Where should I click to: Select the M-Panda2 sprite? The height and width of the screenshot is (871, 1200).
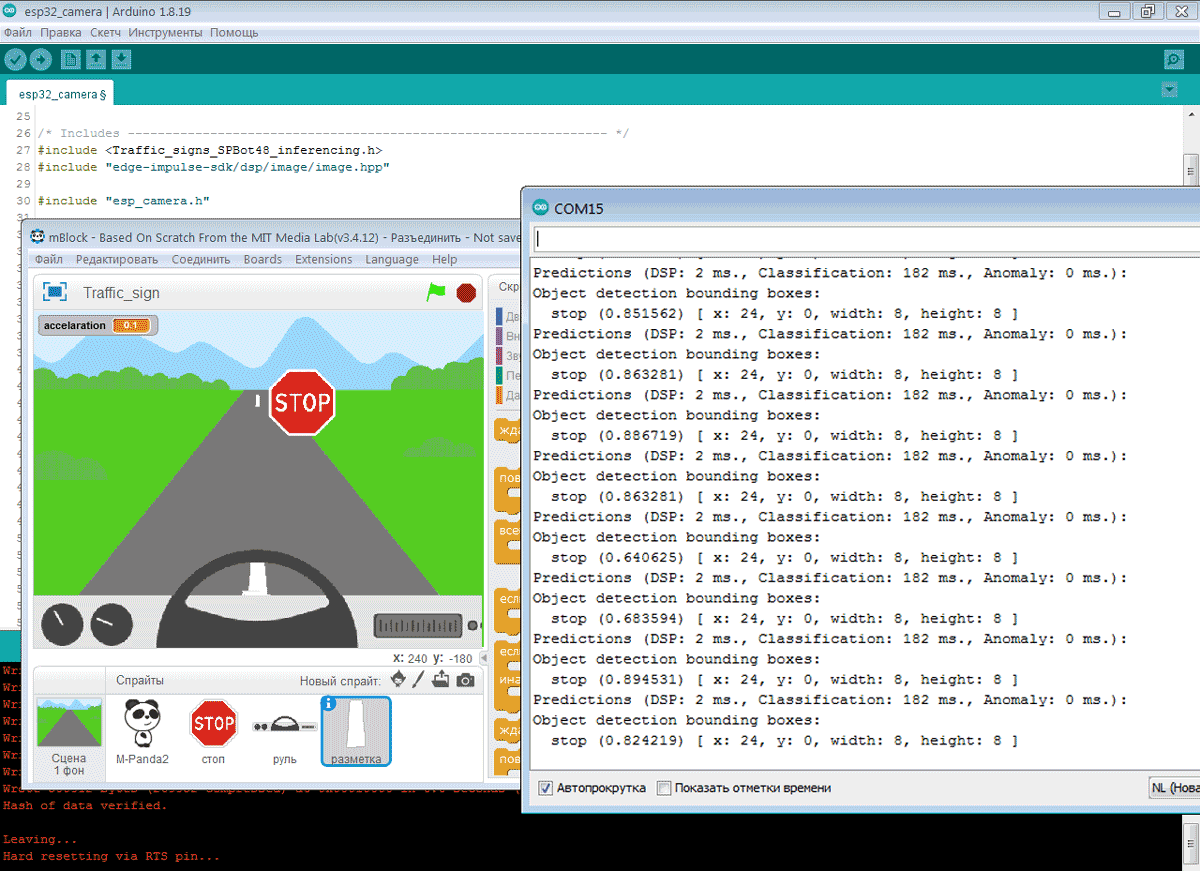(142, 731)
